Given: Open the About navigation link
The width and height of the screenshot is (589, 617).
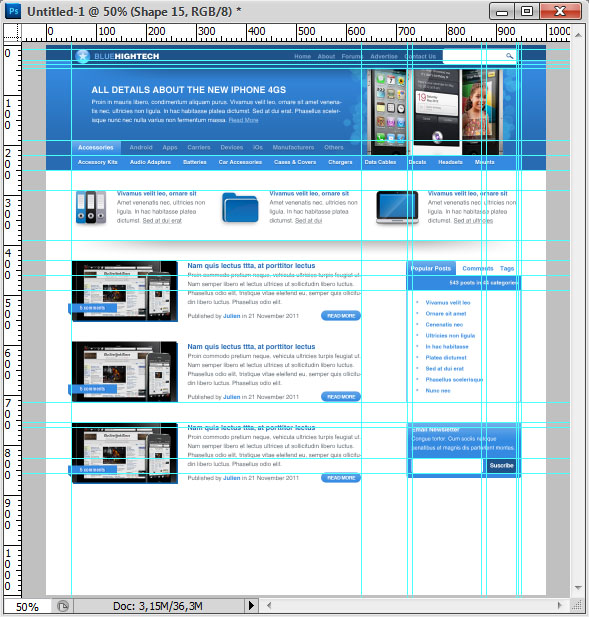Looking at the screenshot, I should click(326, 56).
